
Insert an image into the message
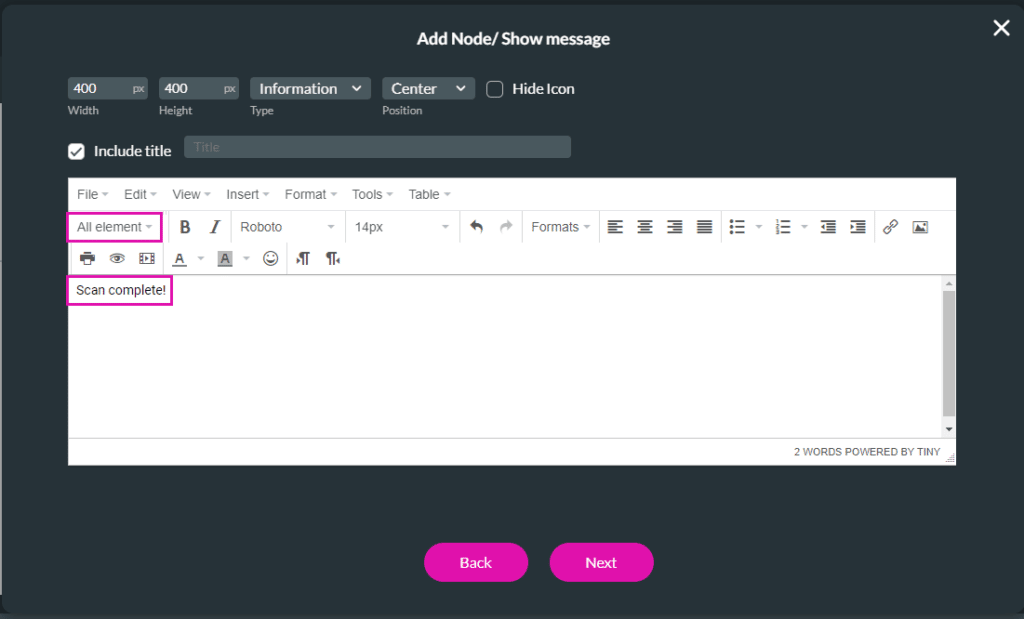pyautogui.click(x=919, y=227)
